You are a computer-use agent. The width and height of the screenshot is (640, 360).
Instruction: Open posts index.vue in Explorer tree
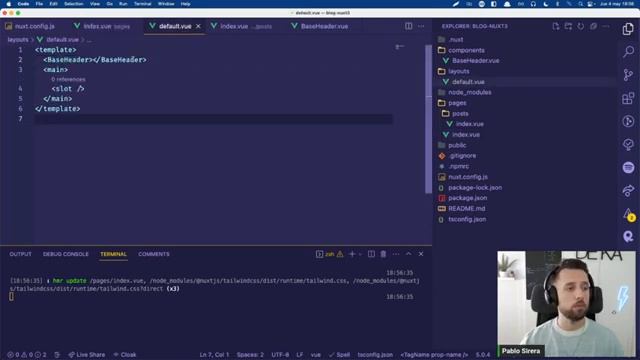[x=469, y=124]
